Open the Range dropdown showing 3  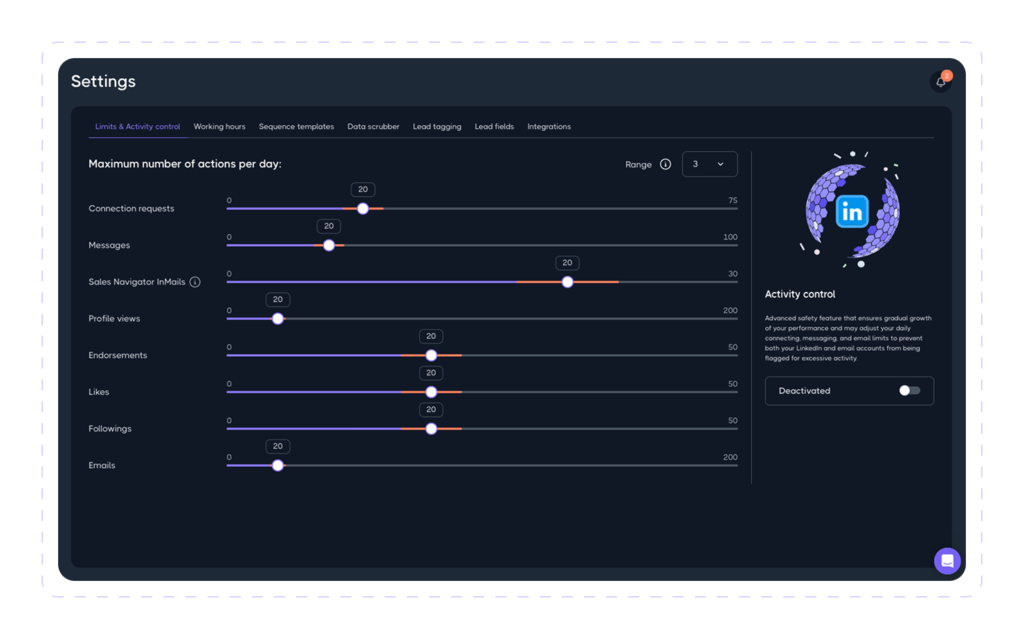point(709,164)
